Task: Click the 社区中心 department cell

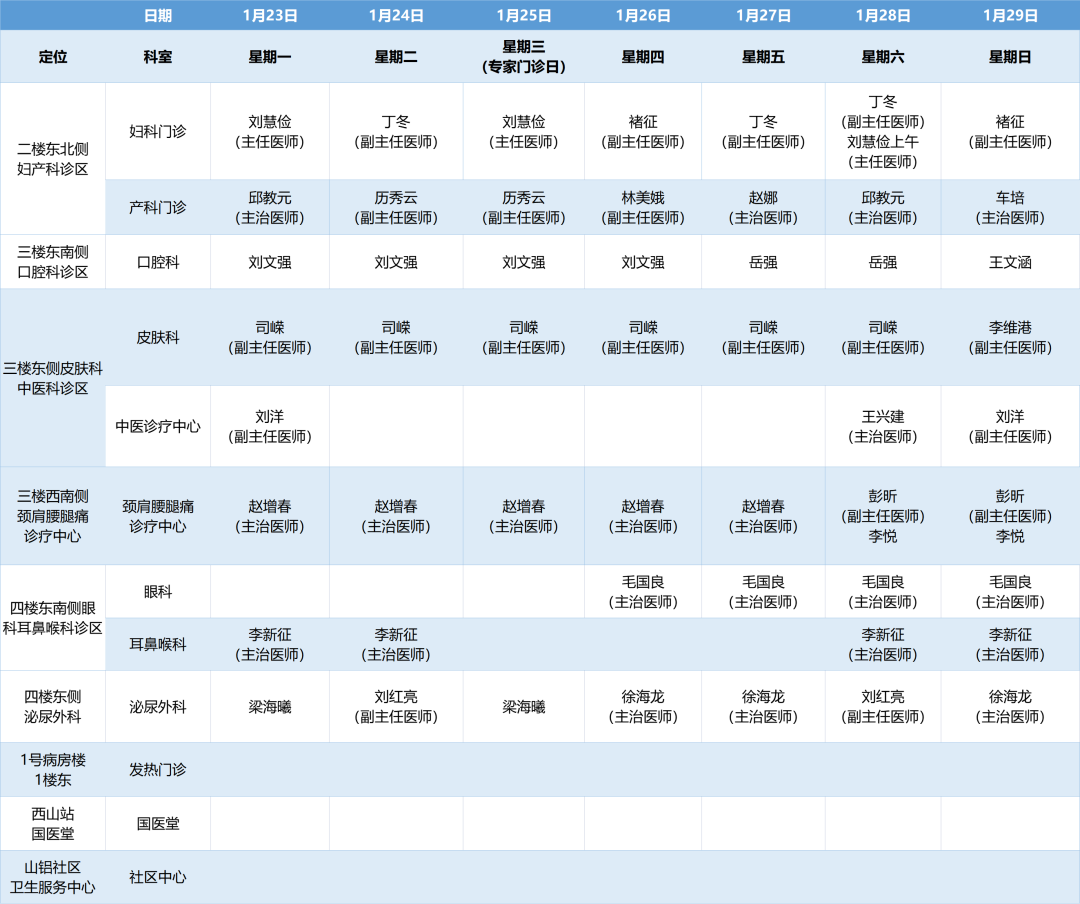Action: [x=158, y=877]
